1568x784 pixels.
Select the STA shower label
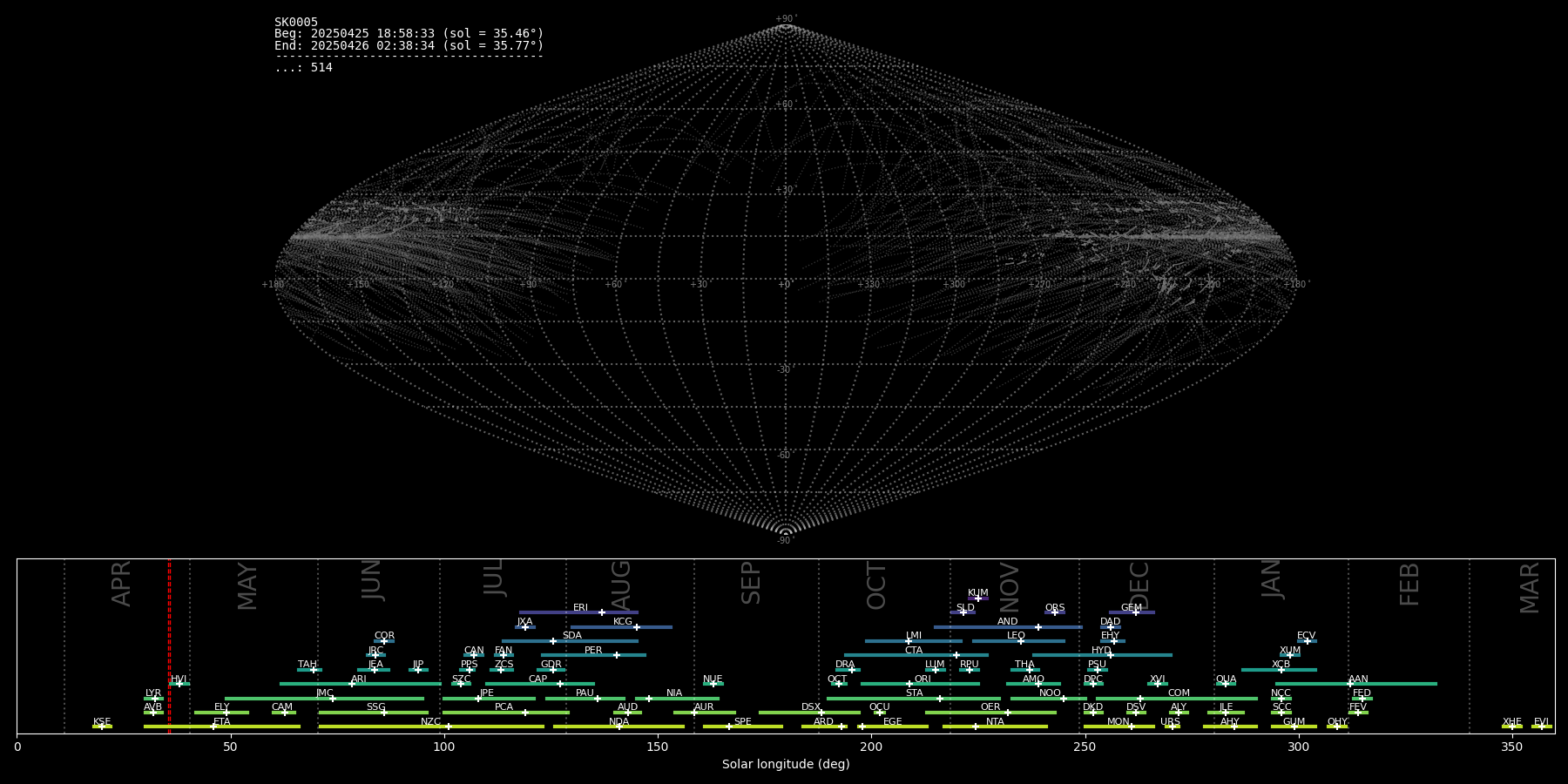tap(914, 693)
